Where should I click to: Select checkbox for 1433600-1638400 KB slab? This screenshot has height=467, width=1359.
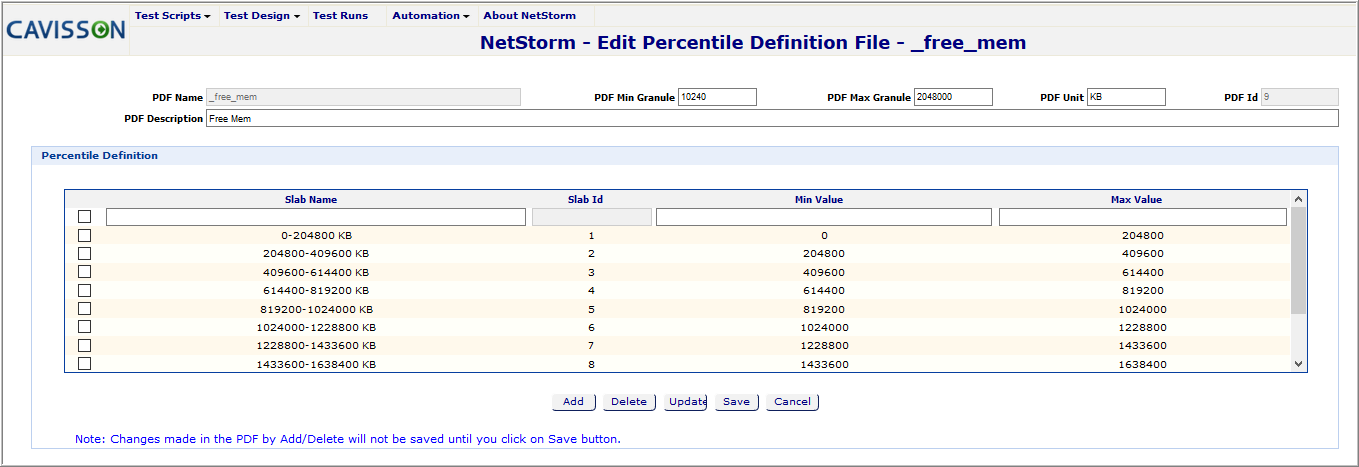pyautogui.click(x=84, y=363)
